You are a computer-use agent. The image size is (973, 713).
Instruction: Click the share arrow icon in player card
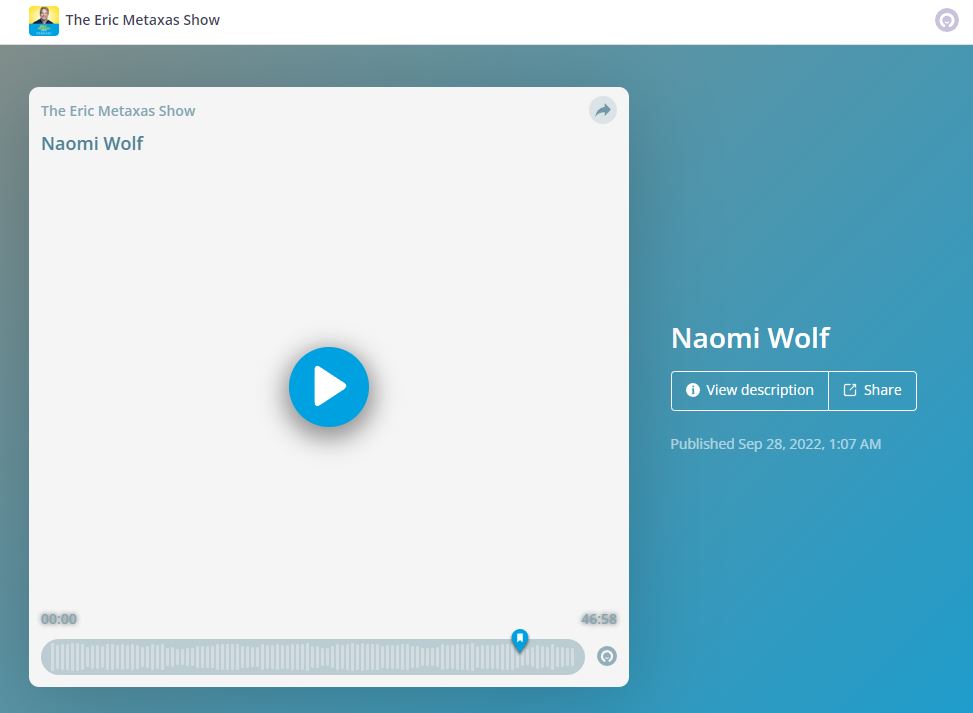pyautogui.click(x=602, y=111)
